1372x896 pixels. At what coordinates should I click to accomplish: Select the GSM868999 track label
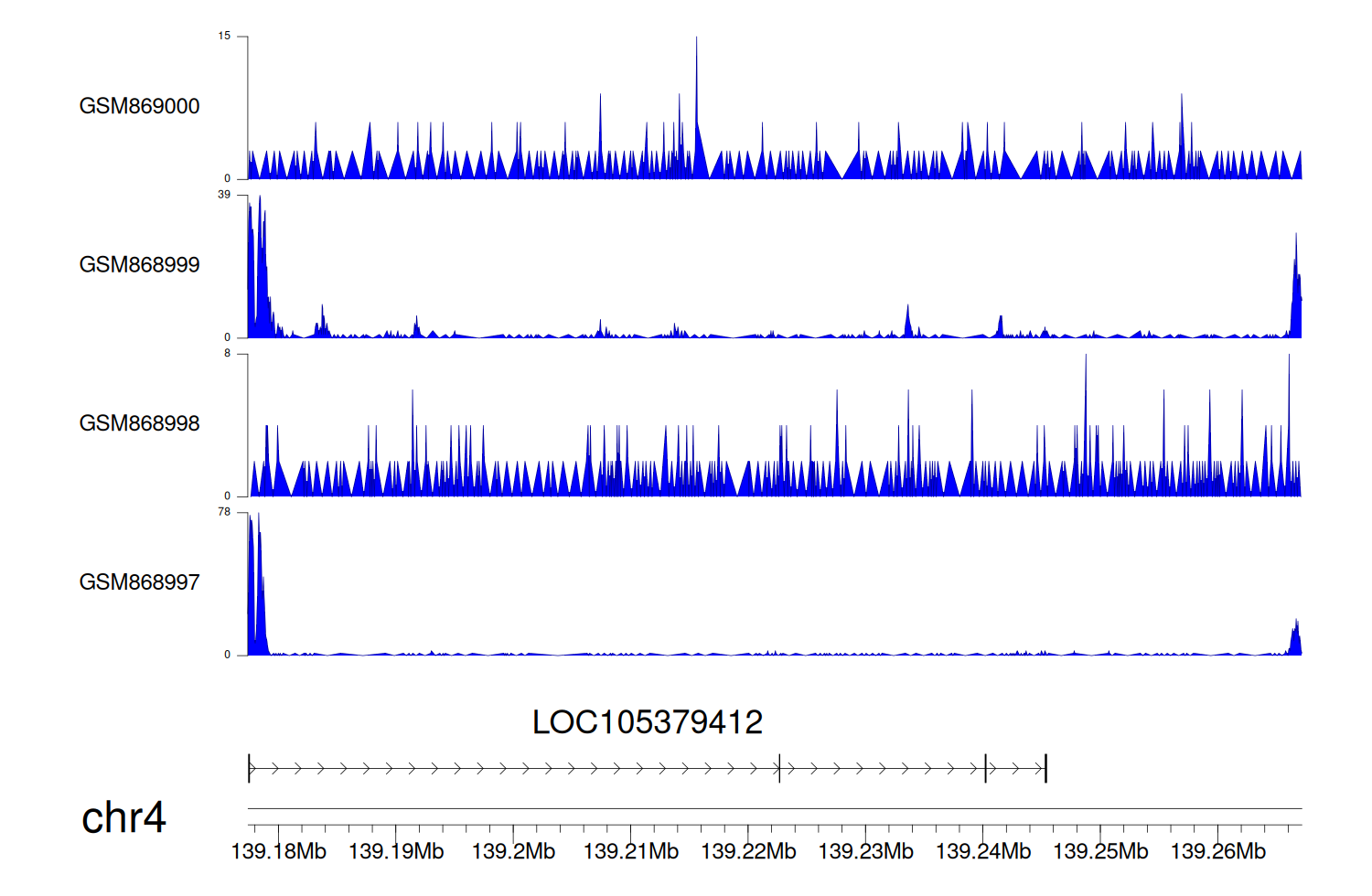coord(139,265)
